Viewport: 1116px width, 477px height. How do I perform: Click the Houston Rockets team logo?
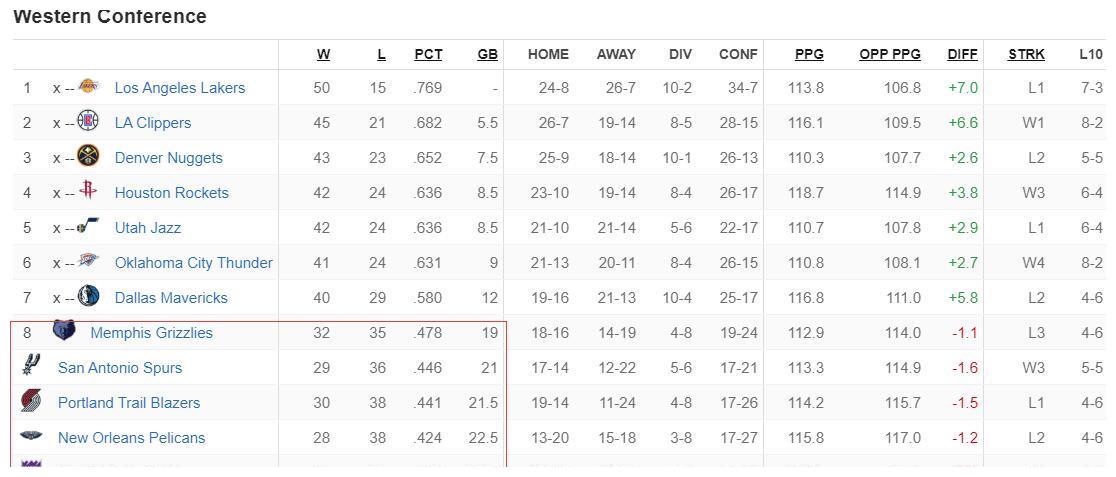tap(88, 192)
